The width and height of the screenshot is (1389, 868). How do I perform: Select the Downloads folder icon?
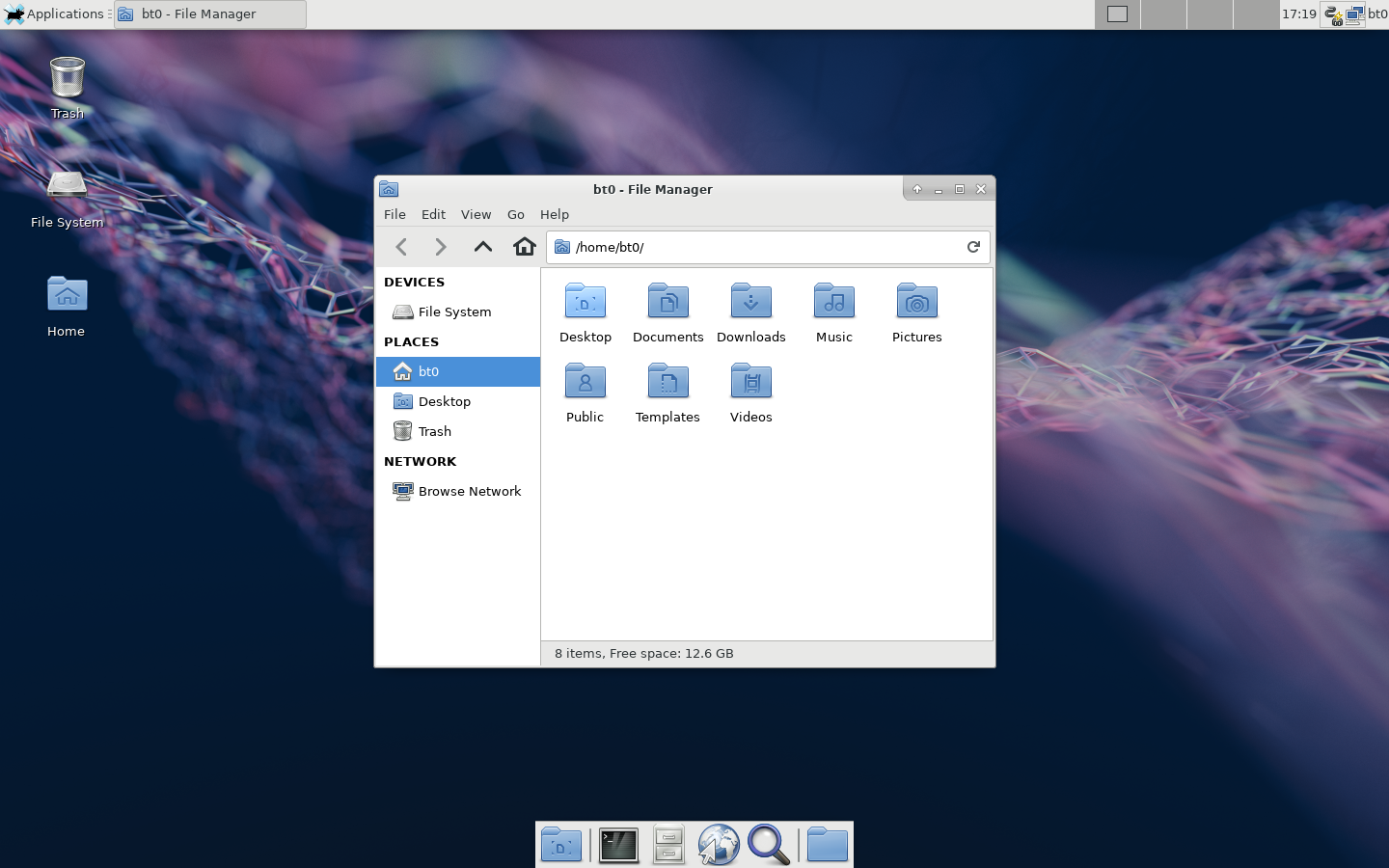point(750,302)
